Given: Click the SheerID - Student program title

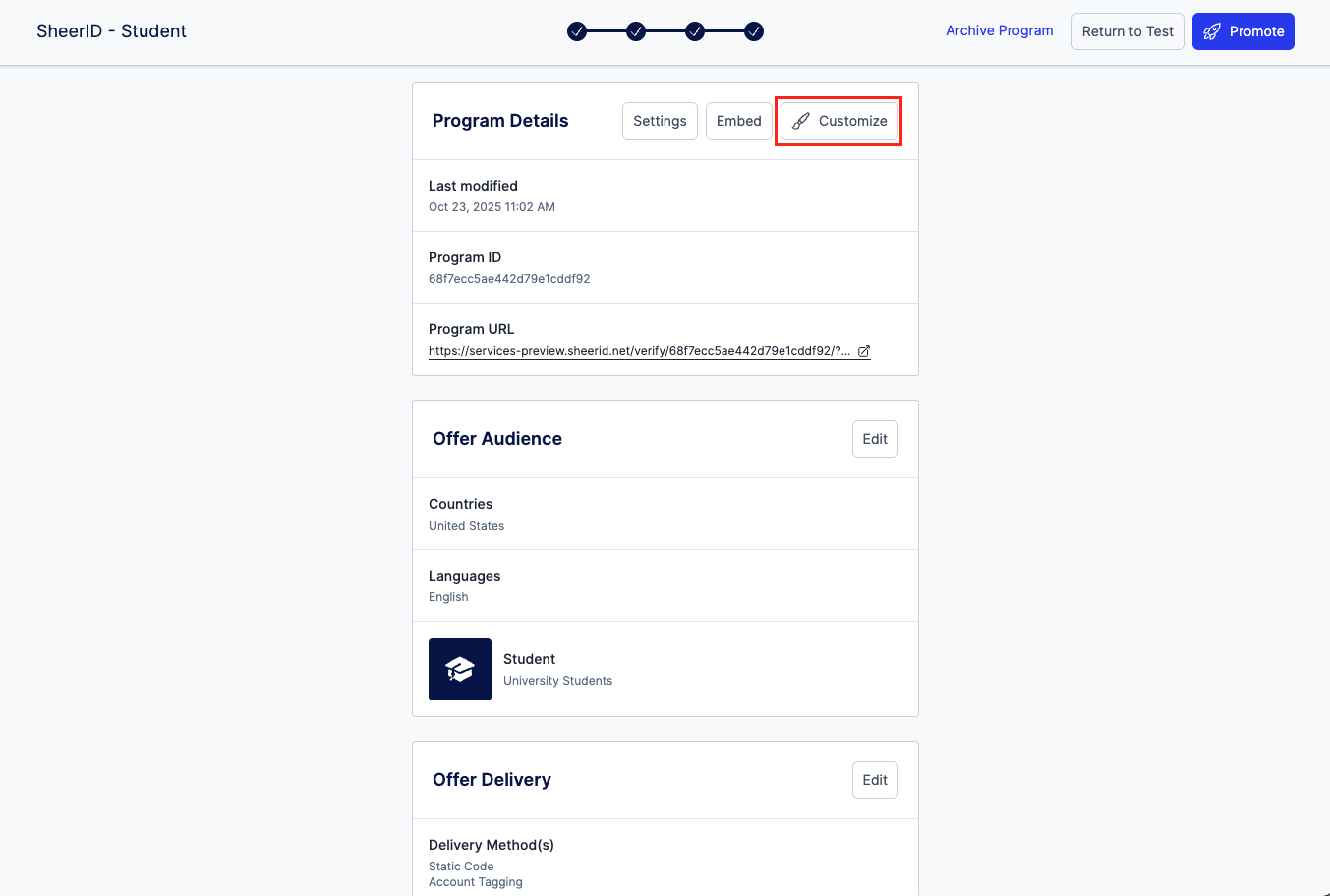Looking at the screenshot, I should 111,31.
